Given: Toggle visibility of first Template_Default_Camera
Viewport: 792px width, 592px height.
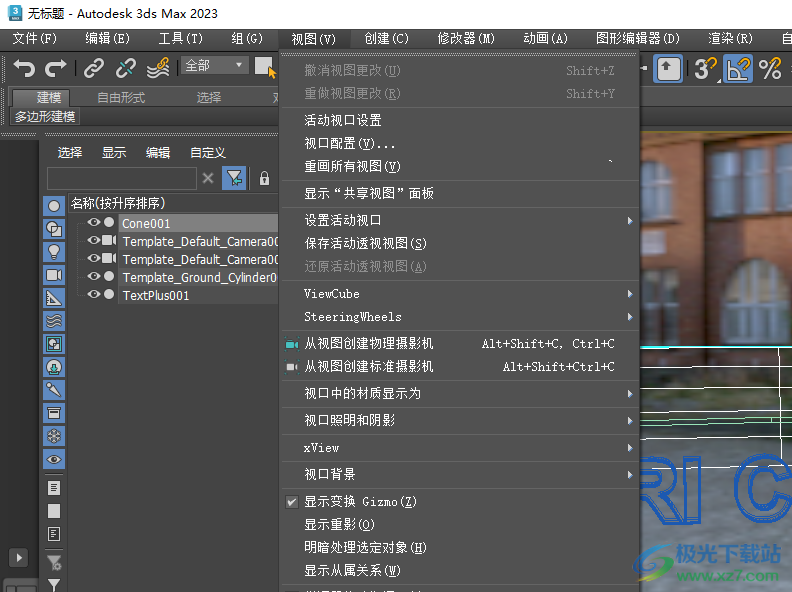Looking at the screenshot, I should [94, 240].
